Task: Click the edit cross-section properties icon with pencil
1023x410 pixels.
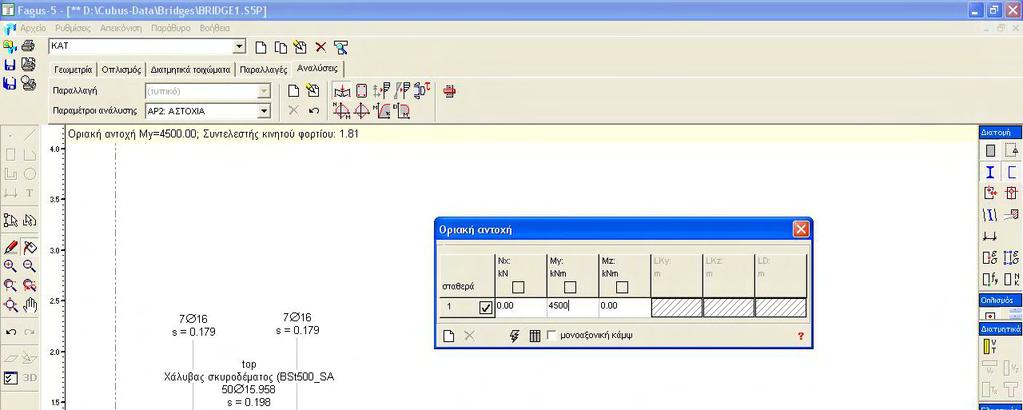Action: point(300,47)
